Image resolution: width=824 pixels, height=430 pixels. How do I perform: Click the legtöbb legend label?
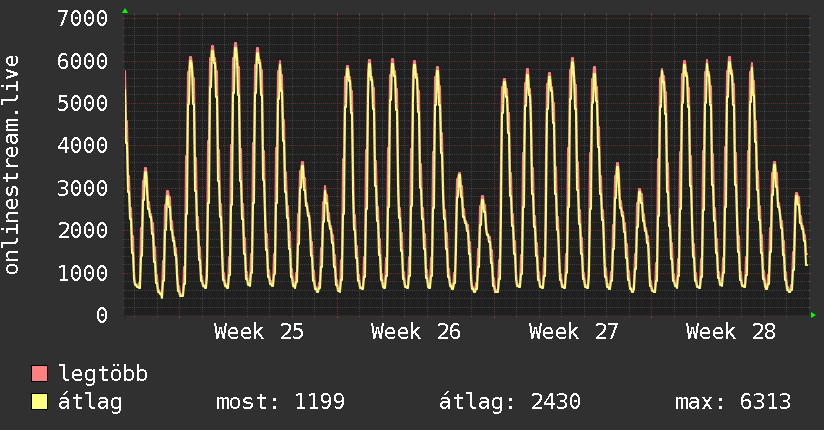pyautogui.click(x=103, y=375)
